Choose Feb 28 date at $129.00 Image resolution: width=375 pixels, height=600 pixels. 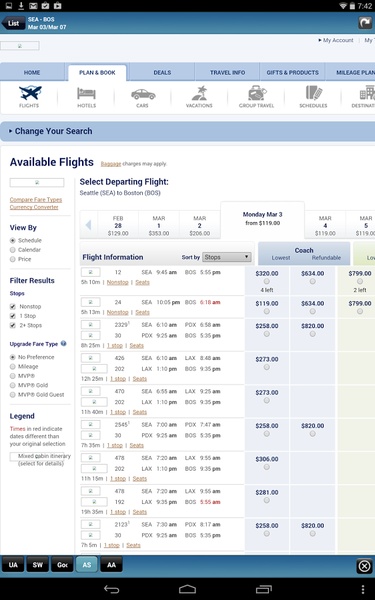pos(118,225)
